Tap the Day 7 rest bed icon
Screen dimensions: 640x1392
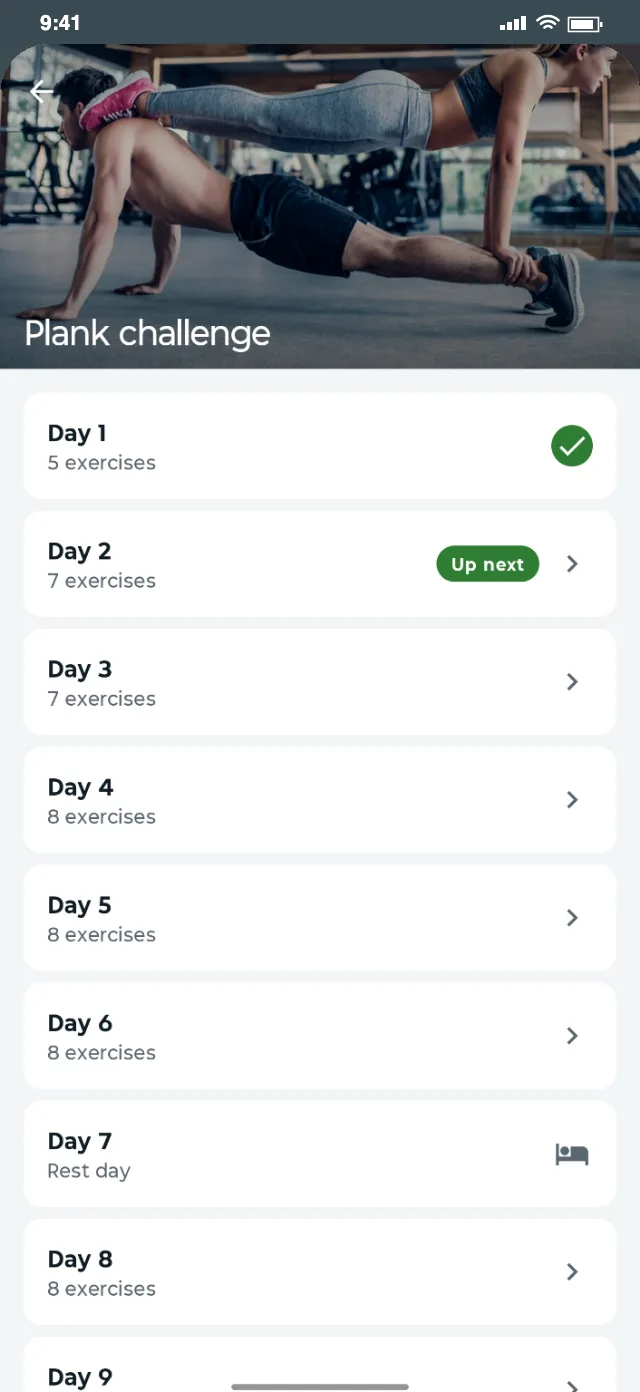click(x=572, y=1154)
